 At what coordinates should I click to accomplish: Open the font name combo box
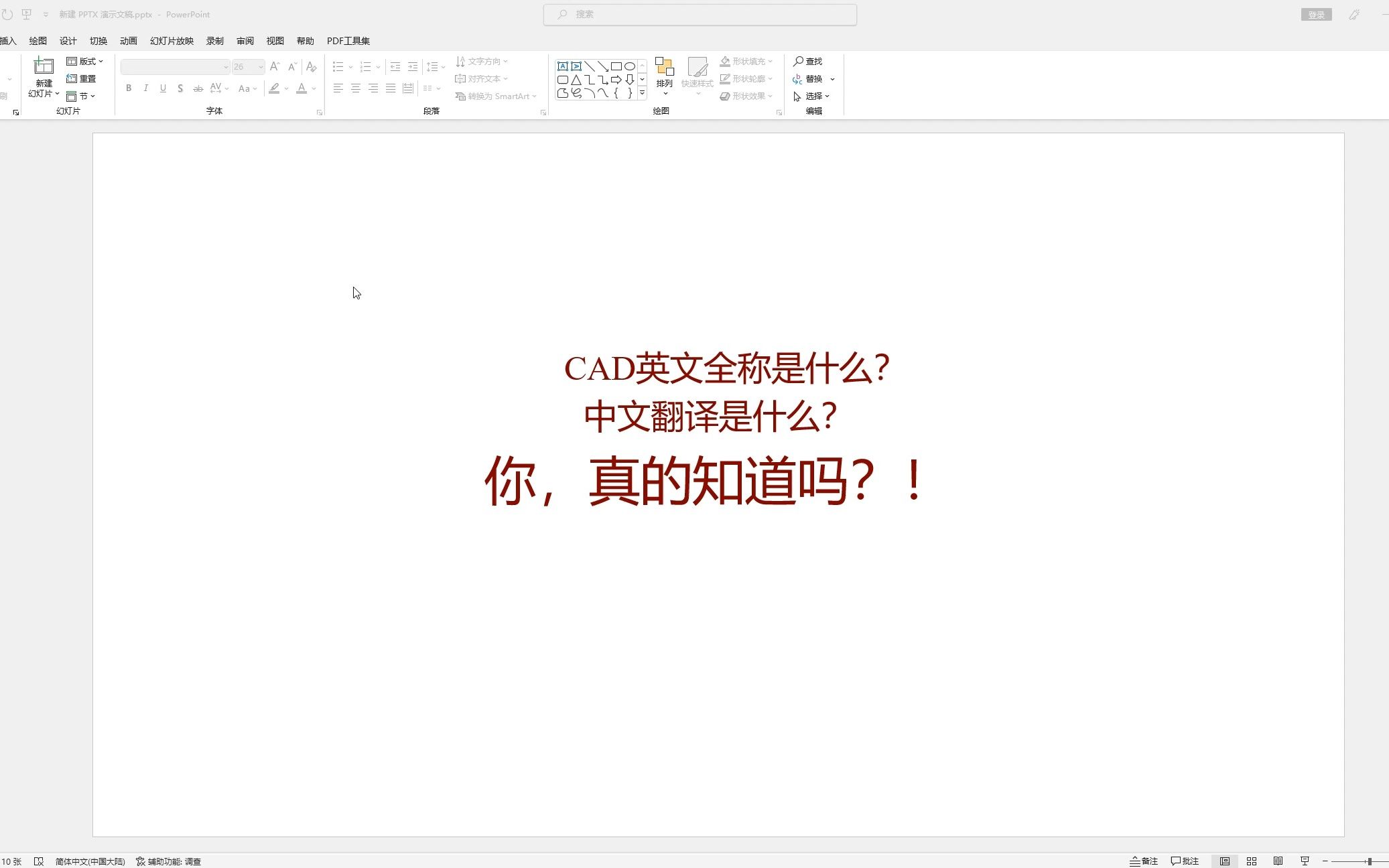176,66
